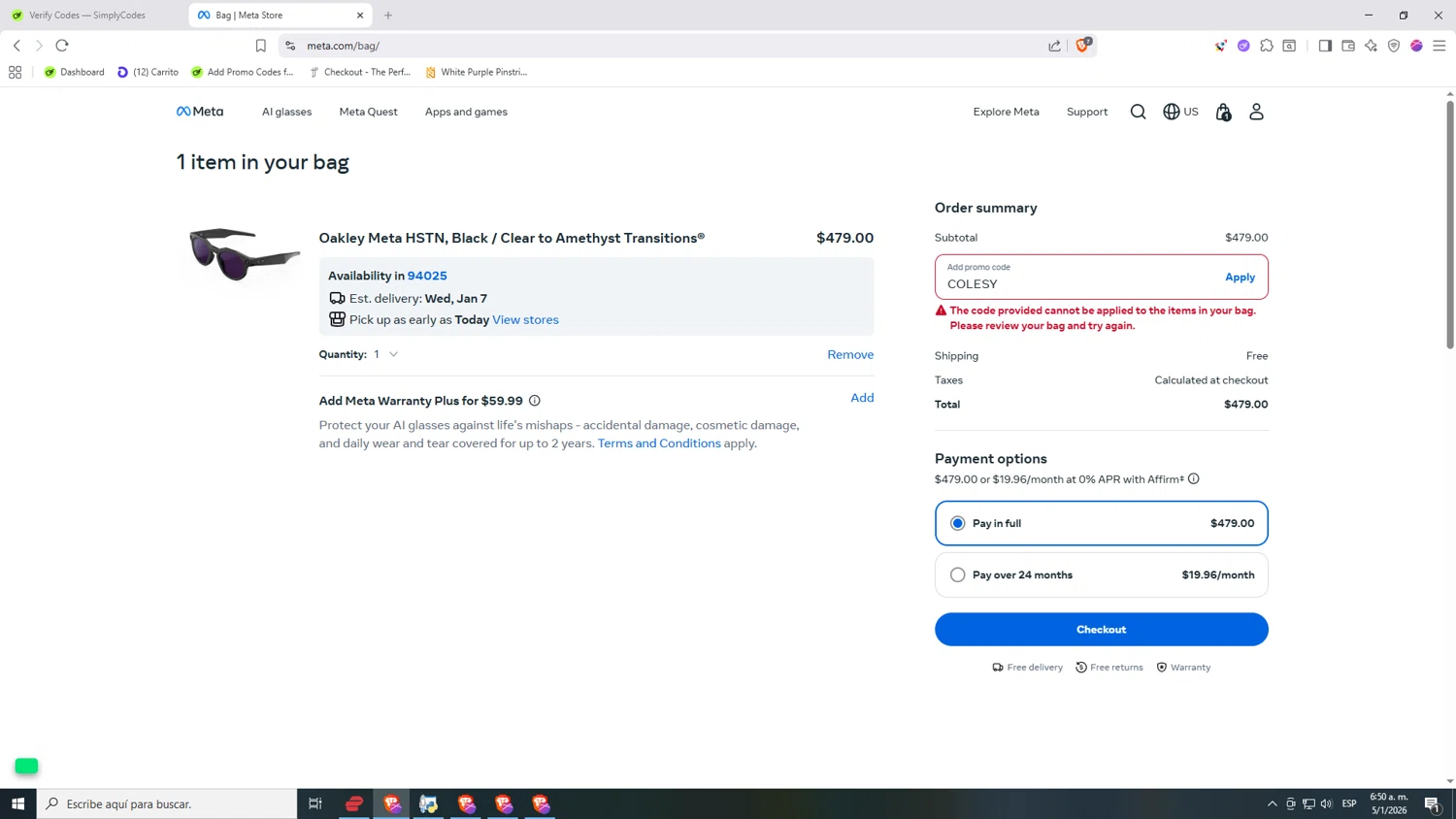1456x819 pixels.
Task: Open the Meta Quest menu
Action: [x=368, y=112]
